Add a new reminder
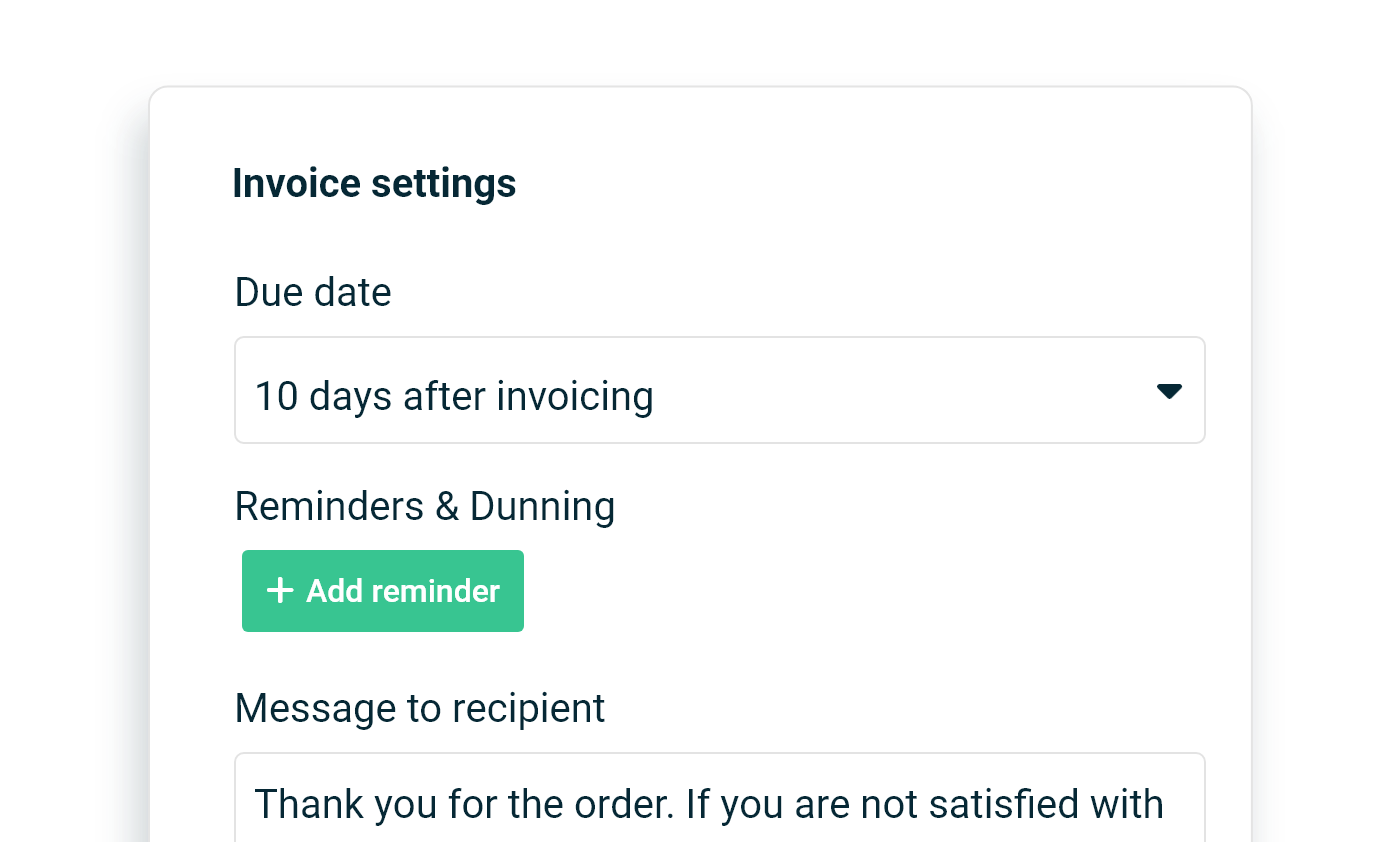 [383, 591]
